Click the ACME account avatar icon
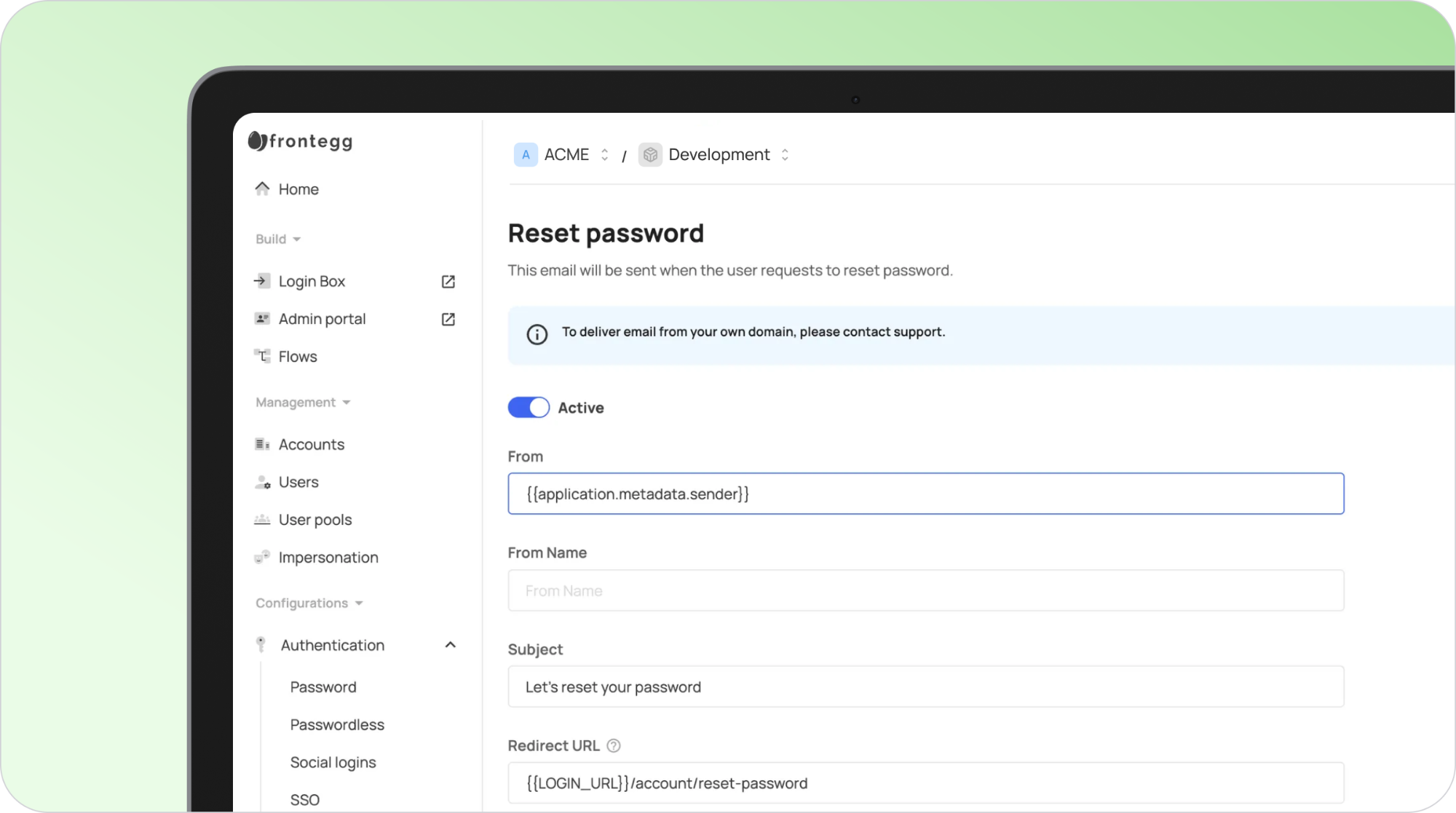 click(x=526, y=154)
